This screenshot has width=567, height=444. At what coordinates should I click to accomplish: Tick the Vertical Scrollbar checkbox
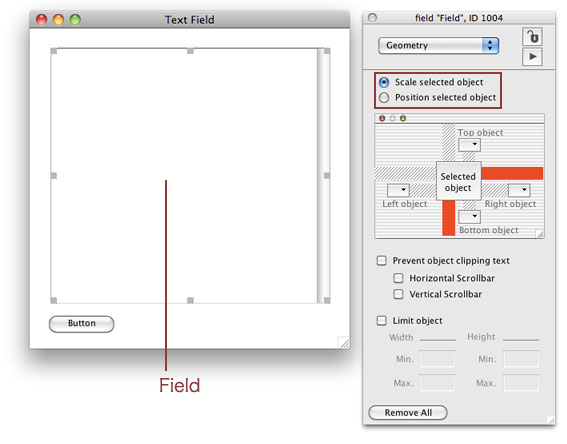pos(398,294)
